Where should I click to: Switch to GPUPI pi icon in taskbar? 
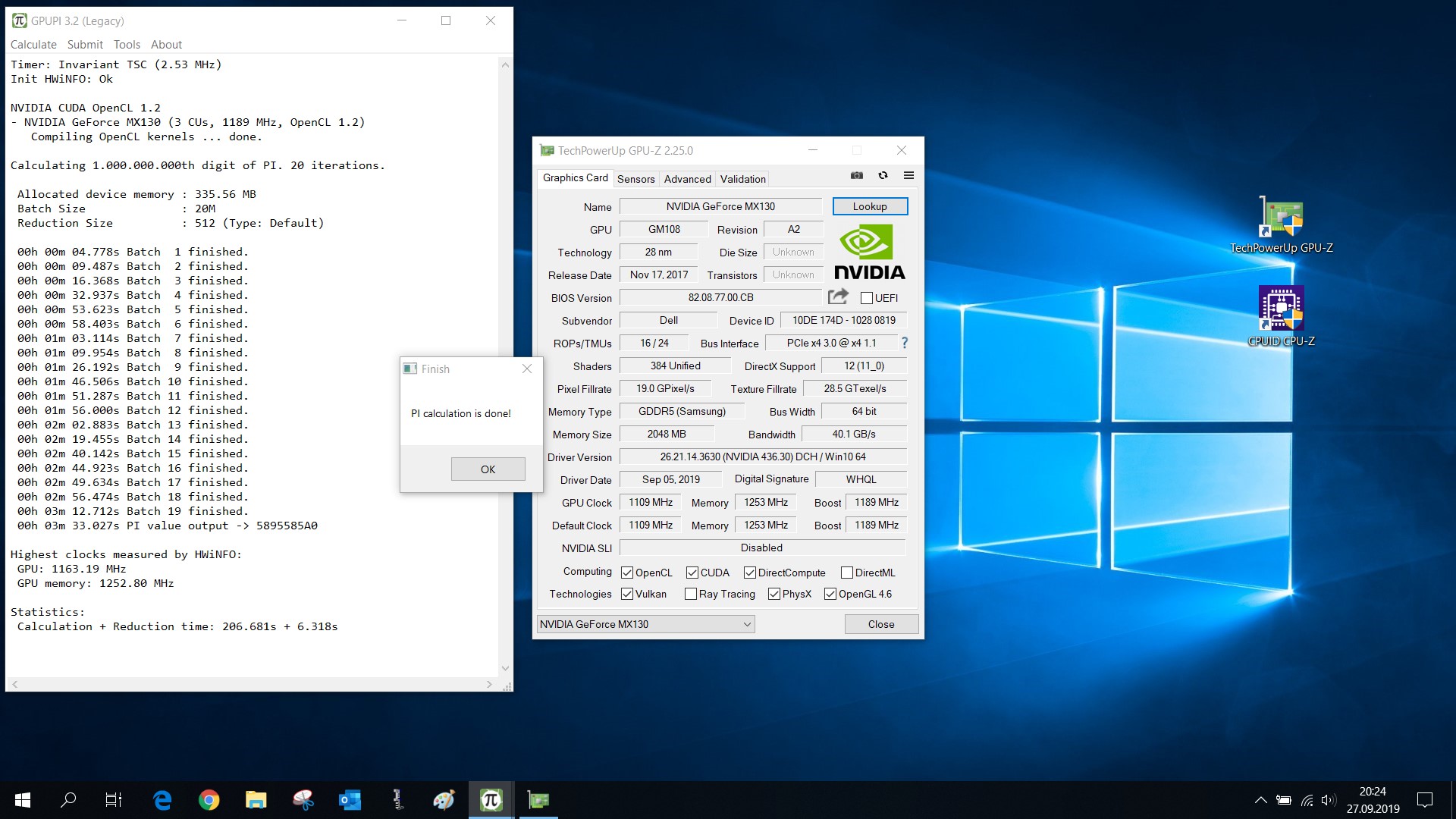(x=491, y=799)
